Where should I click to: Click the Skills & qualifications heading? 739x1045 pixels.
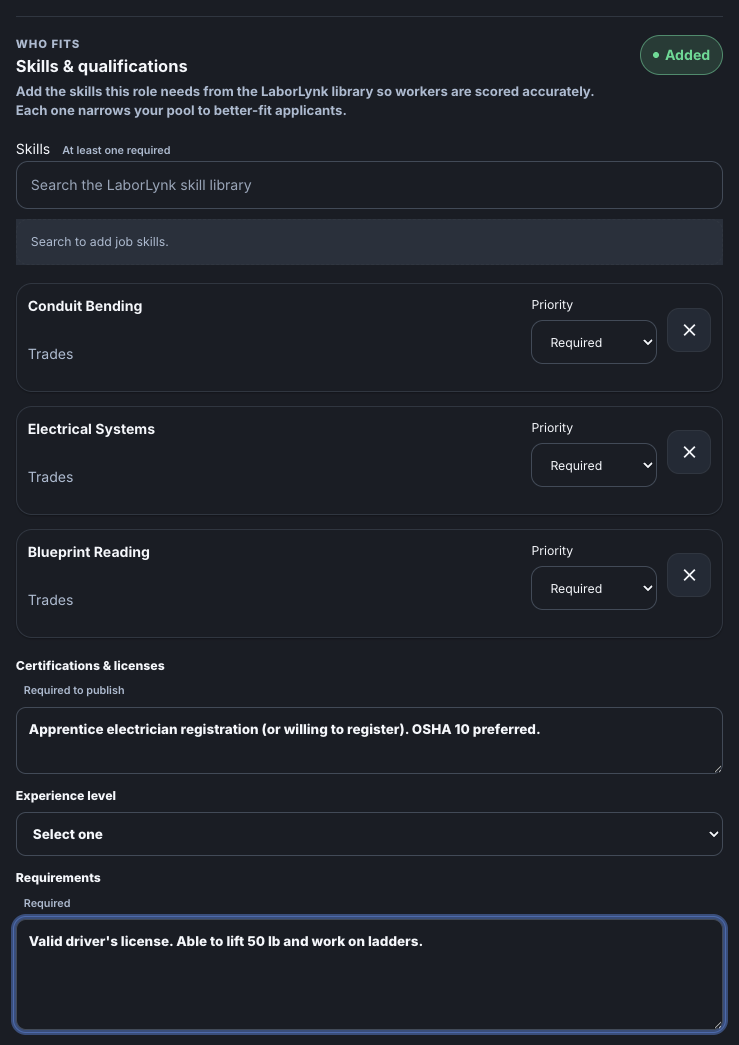(101, 67)
